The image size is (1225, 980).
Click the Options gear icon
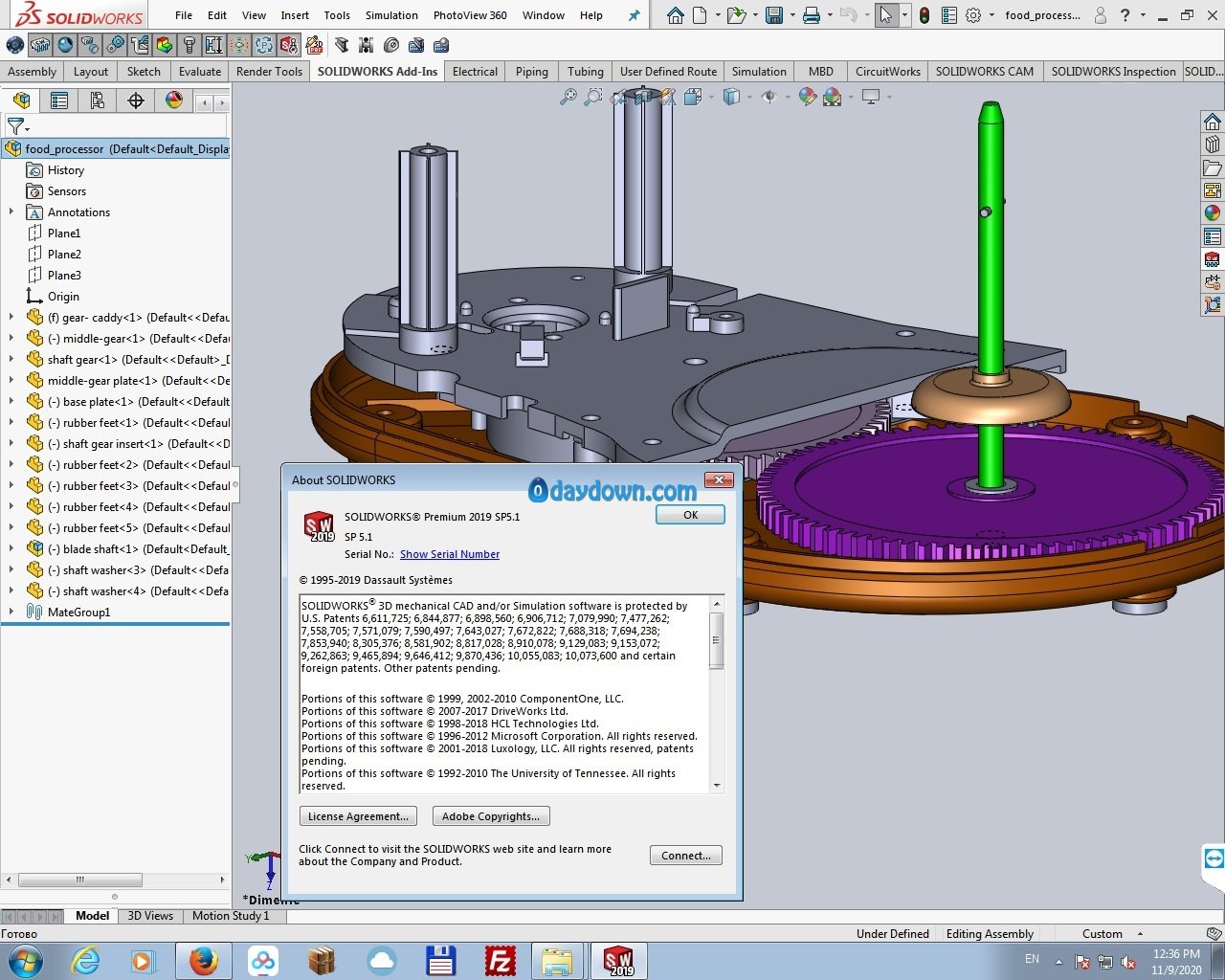[x=973, y=15]
